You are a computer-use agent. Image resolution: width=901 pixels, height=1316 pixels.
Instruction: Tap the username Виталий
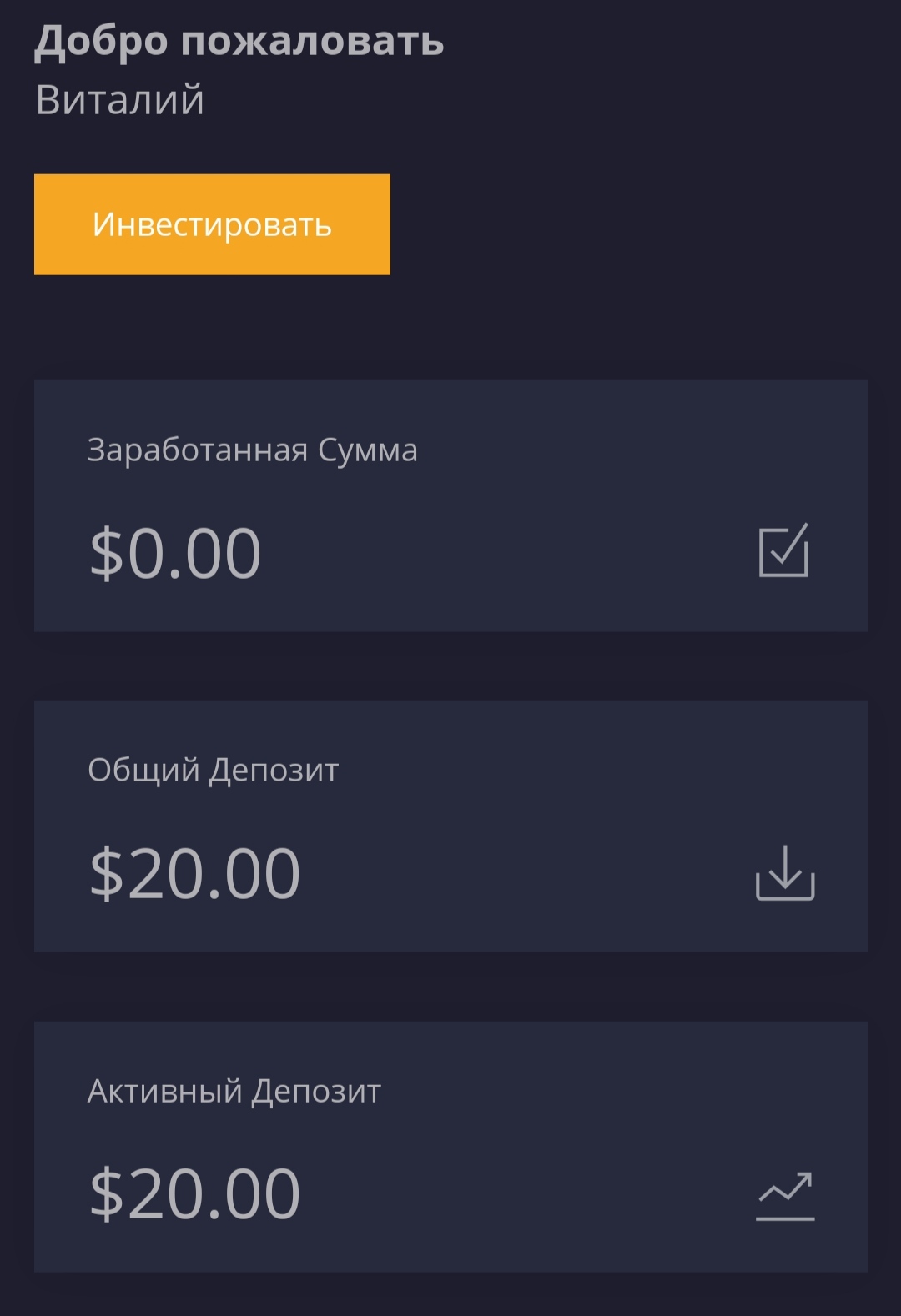point(120,100)
